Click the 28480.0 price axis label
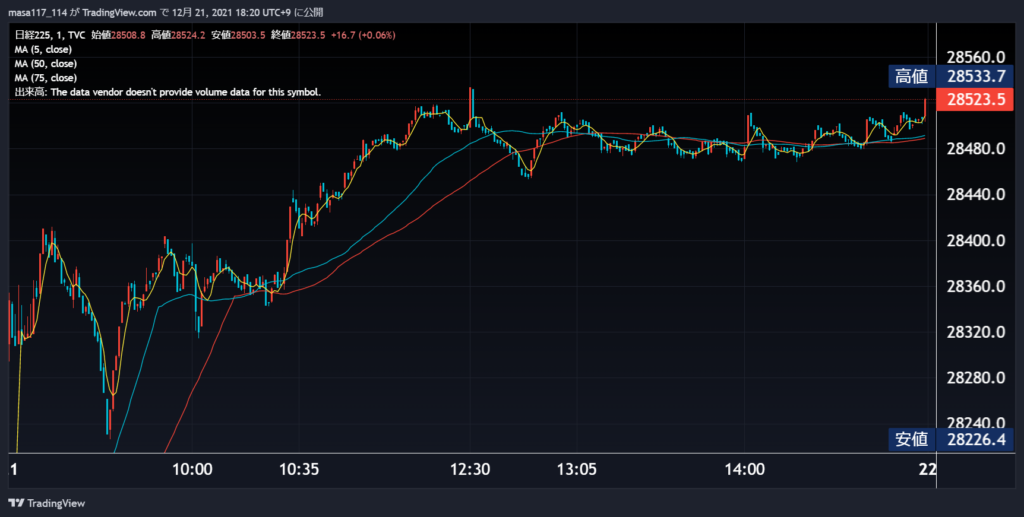Viewport: 1024px width, 517px height. [x=976, y=149]
